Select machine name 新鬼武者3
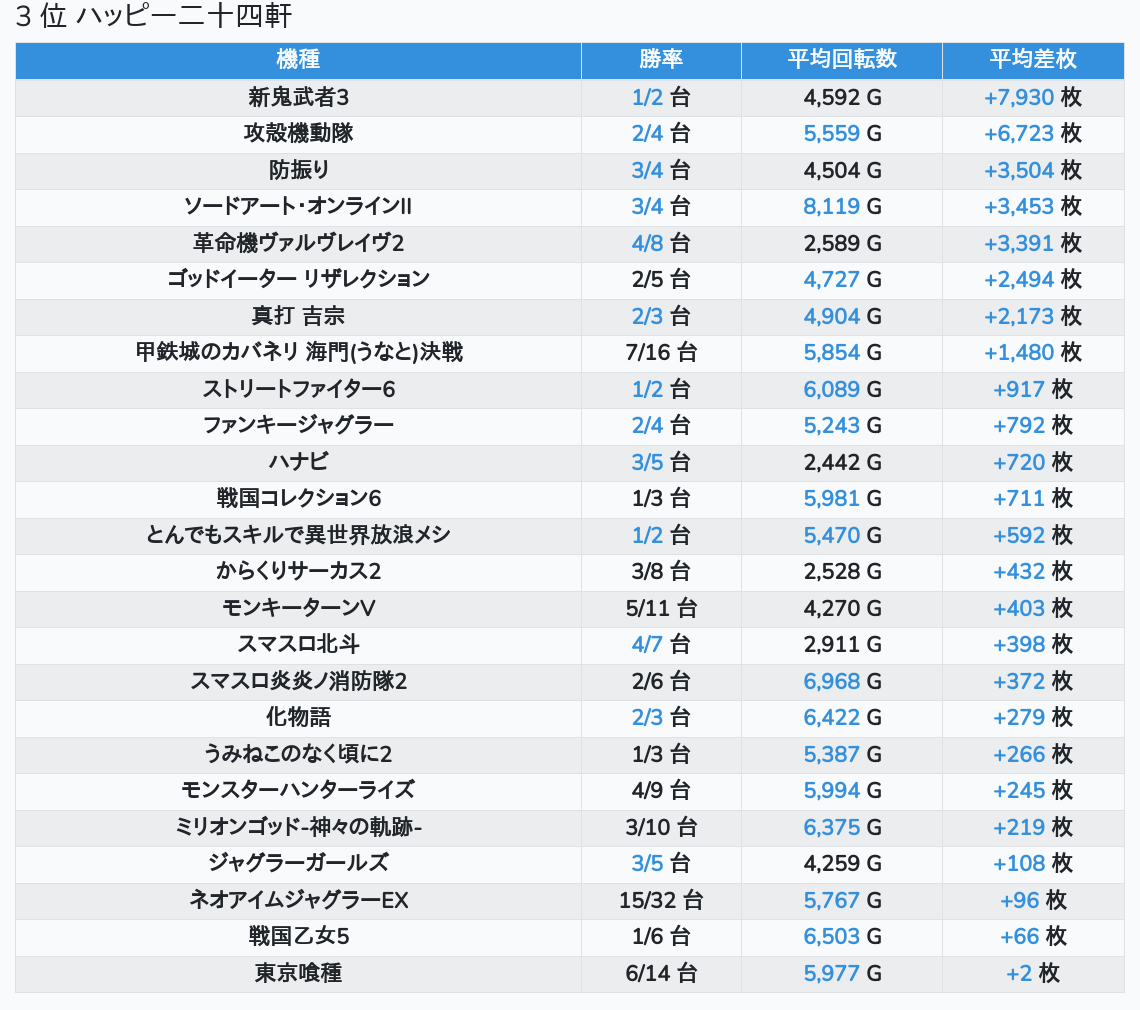Viewport: 1140px width, 1010px height. [x=298, y=97]
